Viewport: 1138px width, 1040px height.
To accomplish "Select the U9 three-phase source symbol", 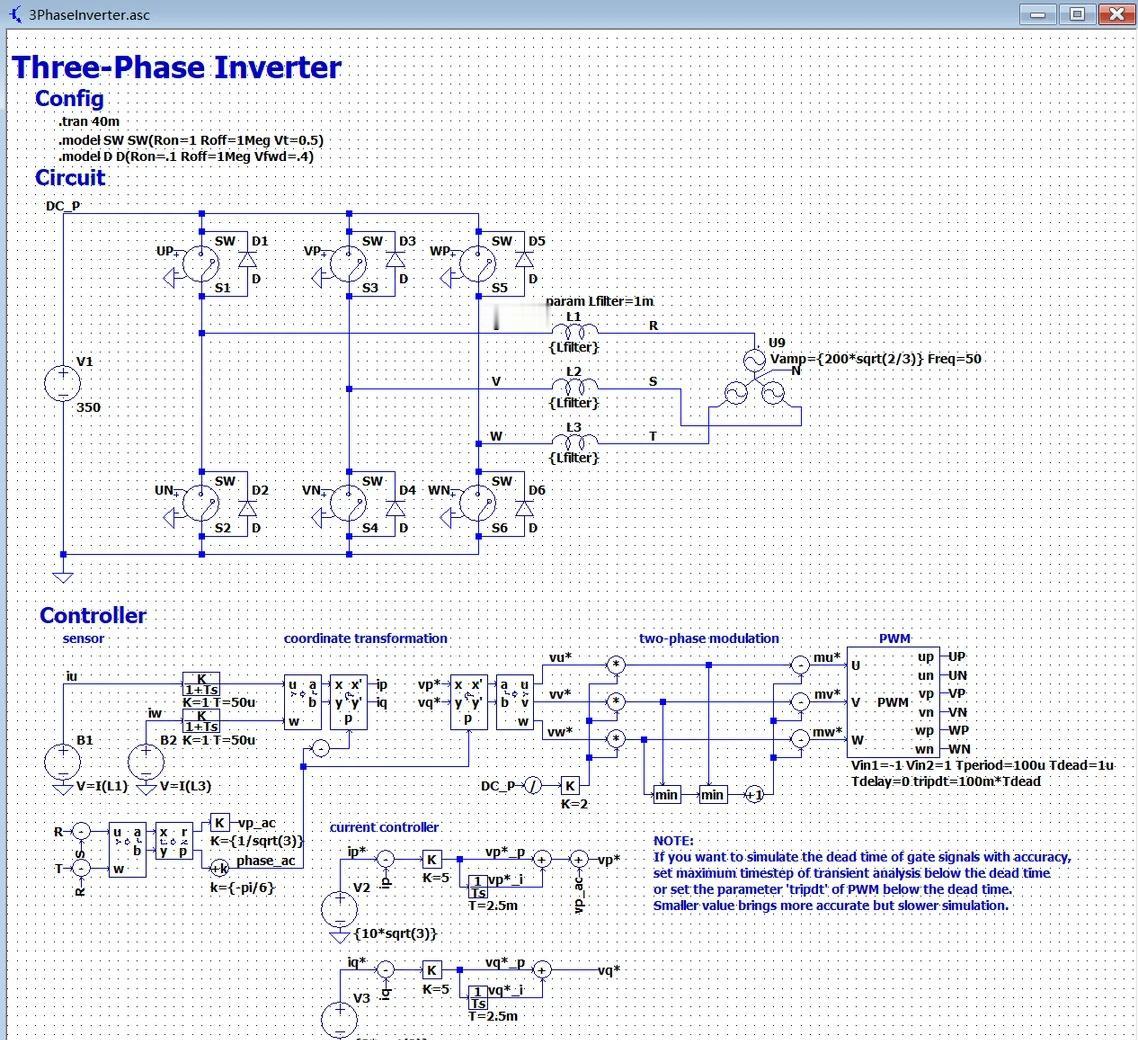I will (x=755, y=380).
